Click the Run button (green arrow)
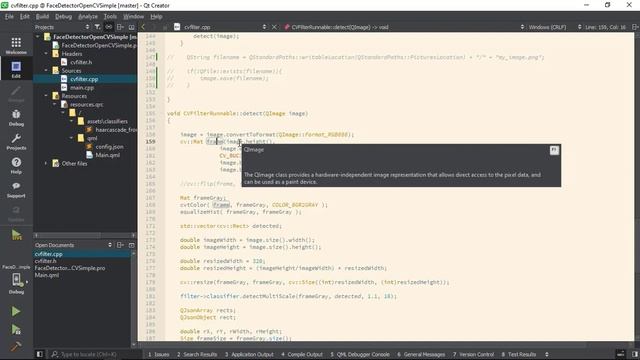Image resolution: width=640 pixels, height=360 pixels. coord(16,311)
